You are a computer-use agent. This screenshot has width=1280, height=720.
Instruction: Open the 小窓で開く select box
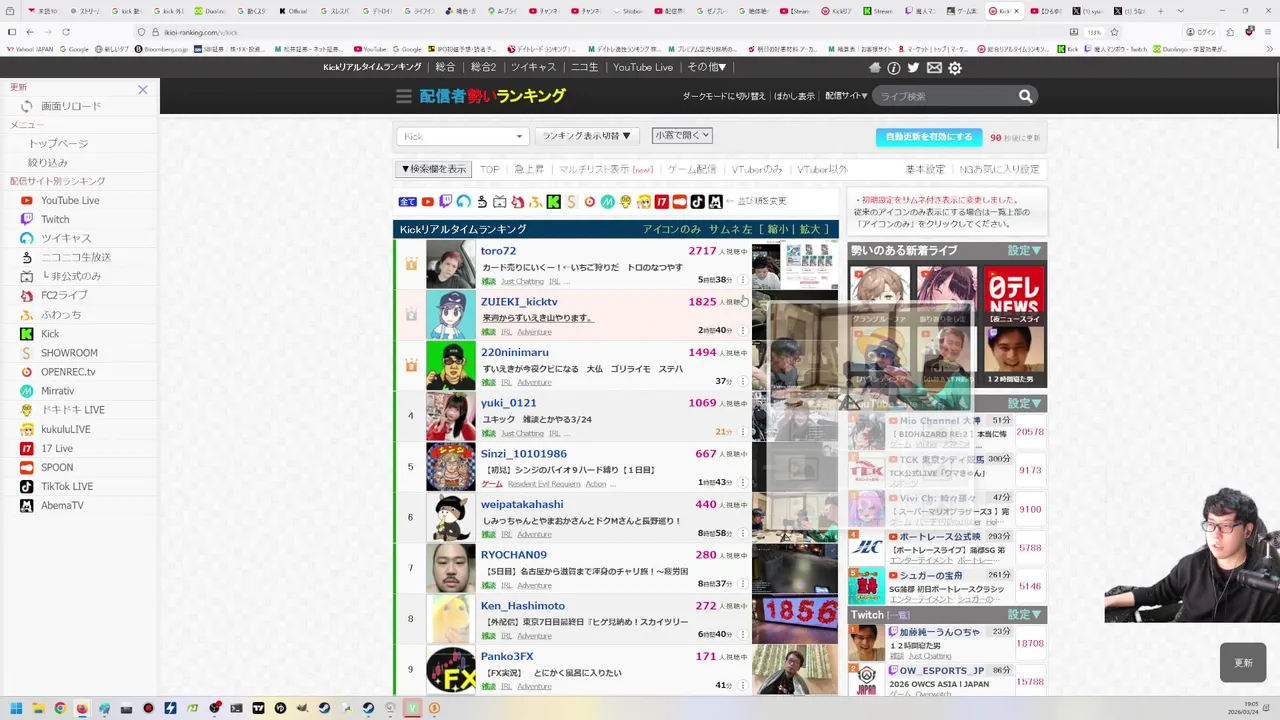[682, 135]
